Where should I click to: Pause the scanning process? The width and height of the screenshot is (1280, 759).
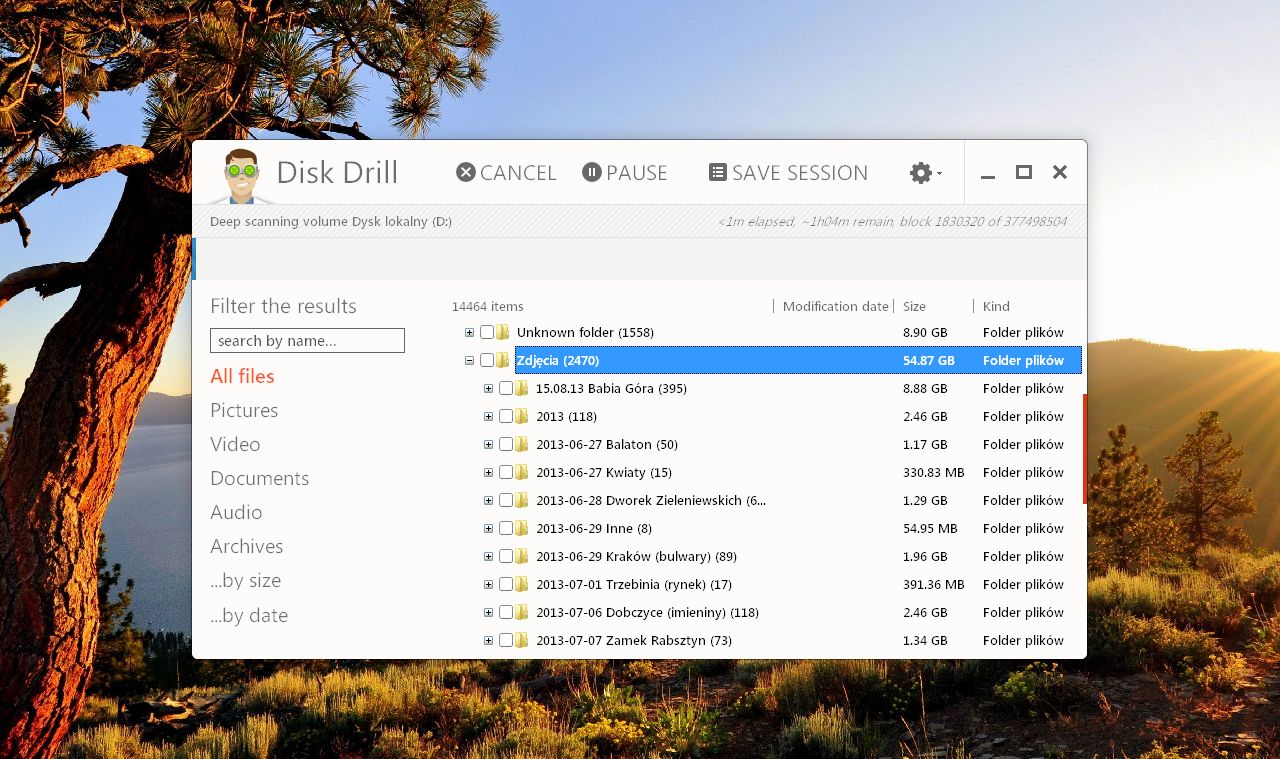point(624,173)
